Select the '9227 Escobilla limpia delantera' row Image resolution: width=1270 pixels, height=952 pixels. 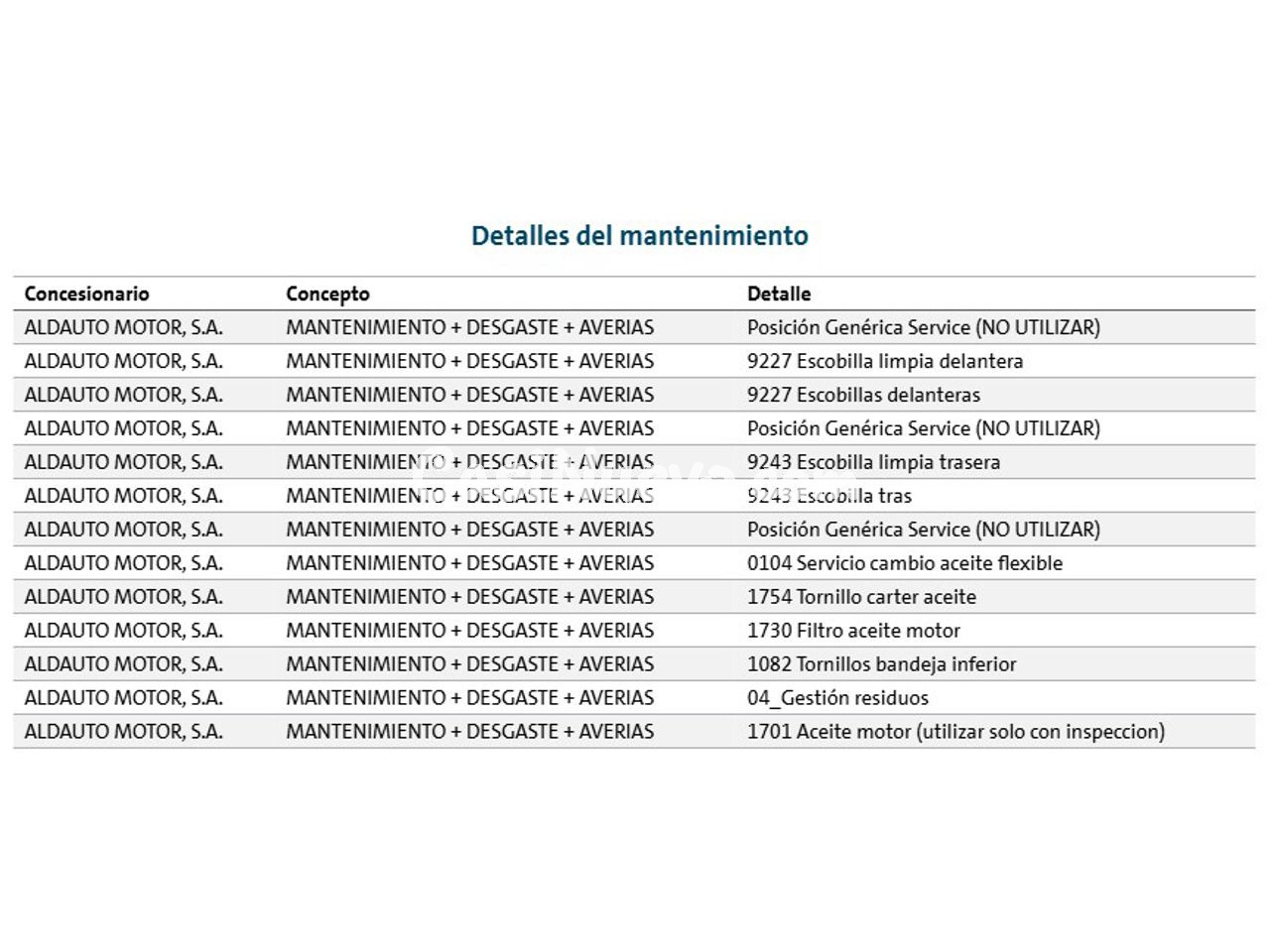(x=884, y=361)
